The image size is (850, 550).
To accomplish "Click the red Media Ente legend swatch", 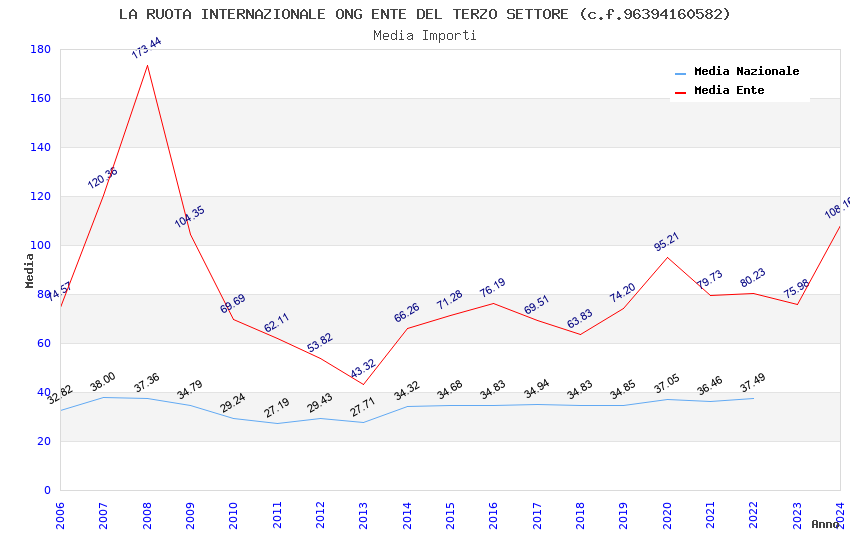I will (680, 93).
